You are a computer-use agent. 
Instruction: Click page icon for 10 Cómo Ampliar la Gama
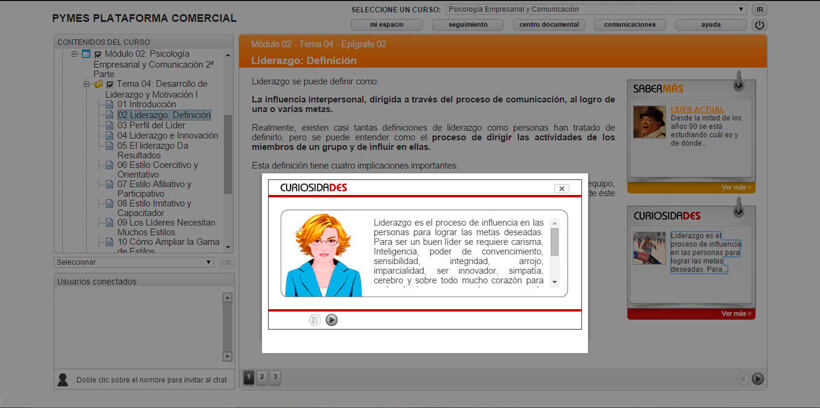(109, 242)
